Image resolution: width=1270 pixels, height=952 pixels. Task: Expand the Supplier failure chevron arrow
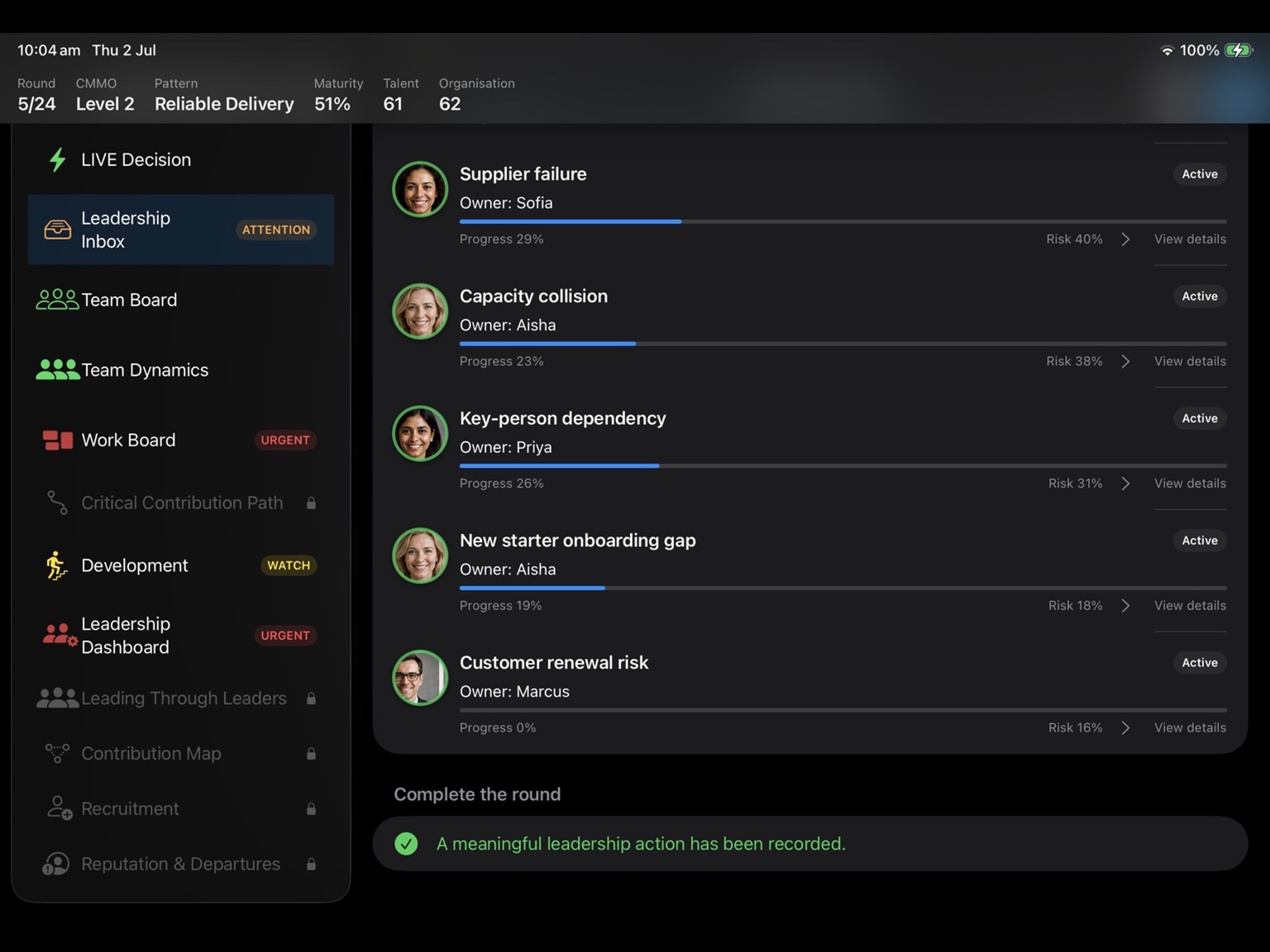coord(1125,239)
